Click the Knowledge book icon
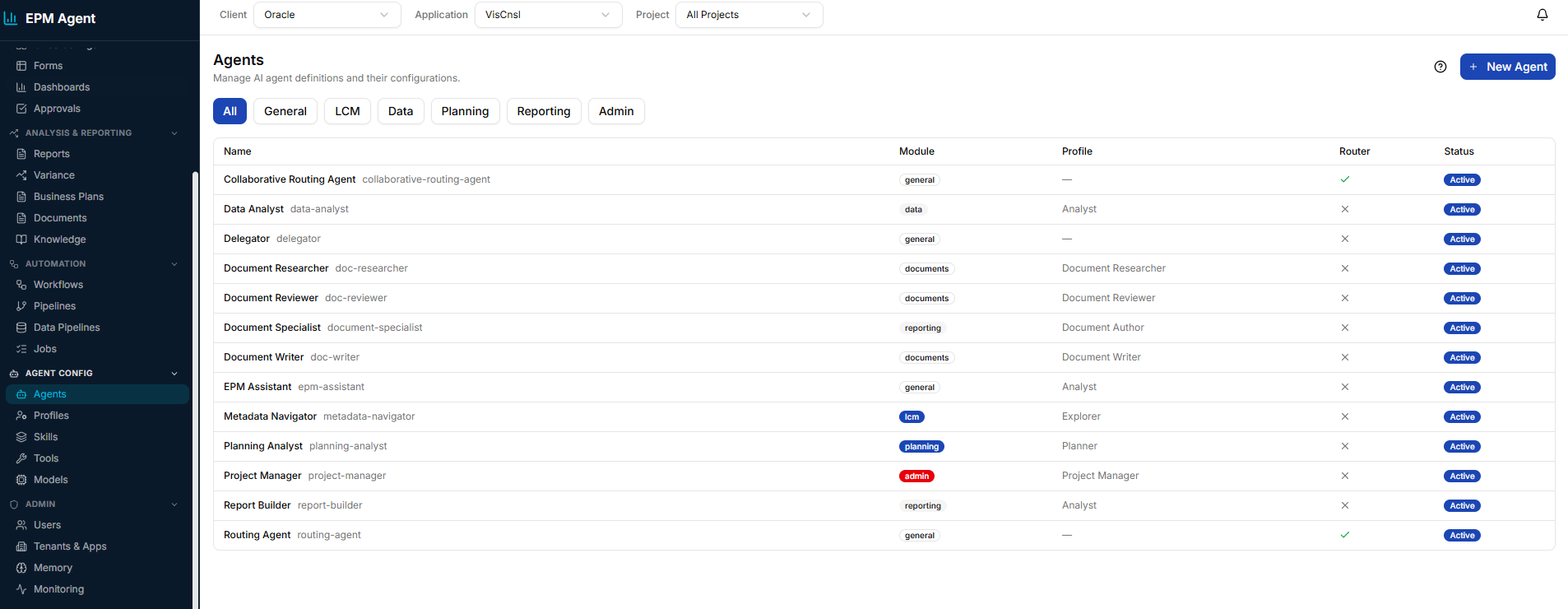The width and height of the screenshot is (1568, 609). pyautogui.click(x=21, y=239)
